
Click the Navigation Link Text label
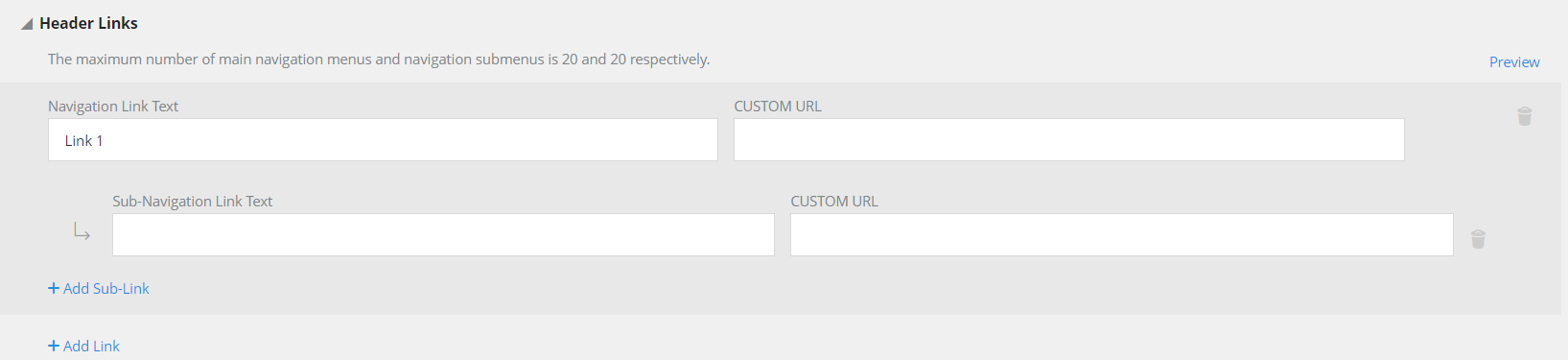click(113, 107)
